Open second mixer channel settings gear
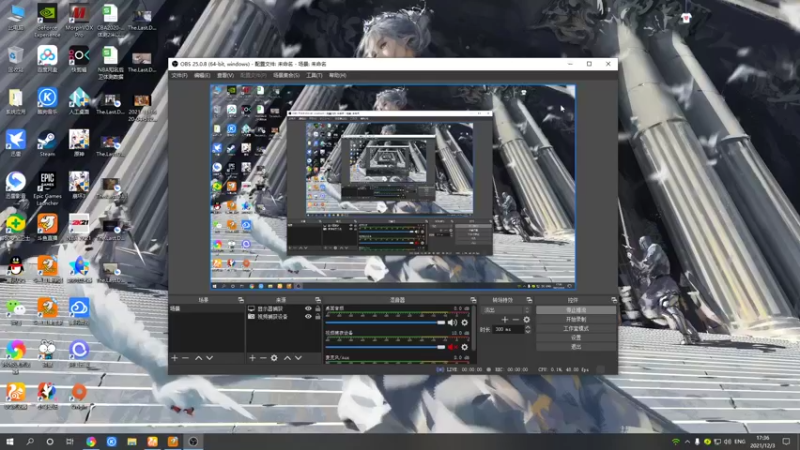This screenshot has width=800, height=450. (x=464, y=347)
